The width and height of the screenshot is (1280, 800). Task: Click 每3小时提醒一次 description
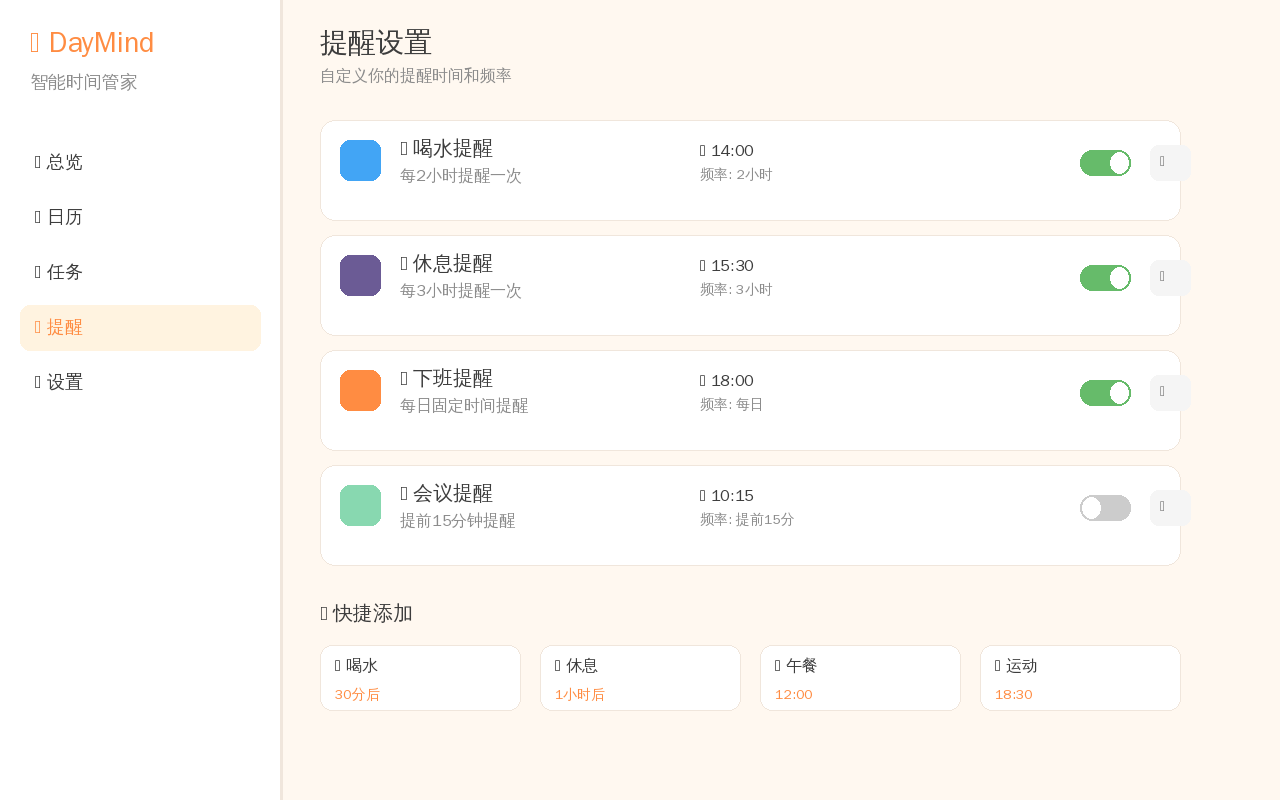(x=461, y=291)
